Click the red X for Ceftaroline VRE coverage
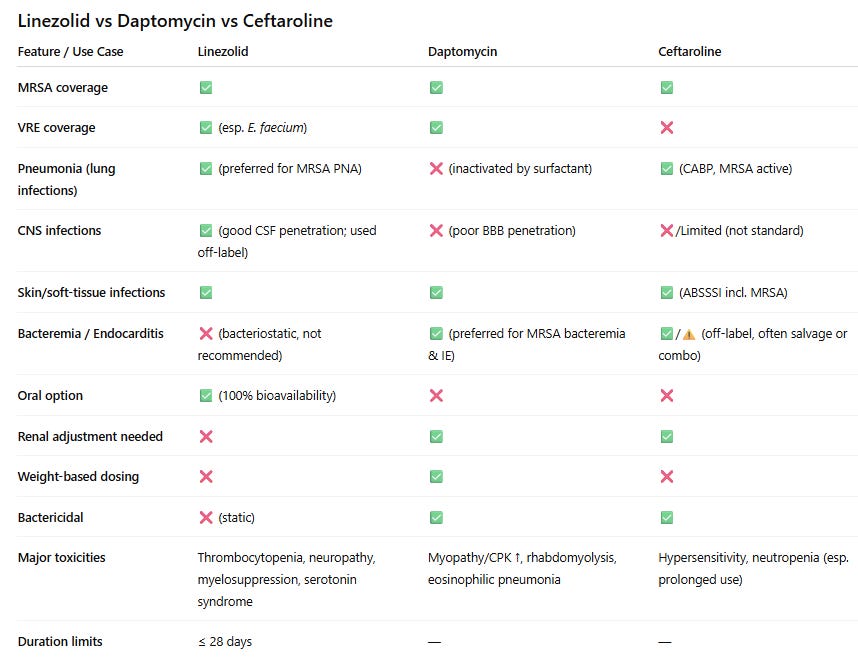This screenshot has height=669, width=858. click(666, 127)
